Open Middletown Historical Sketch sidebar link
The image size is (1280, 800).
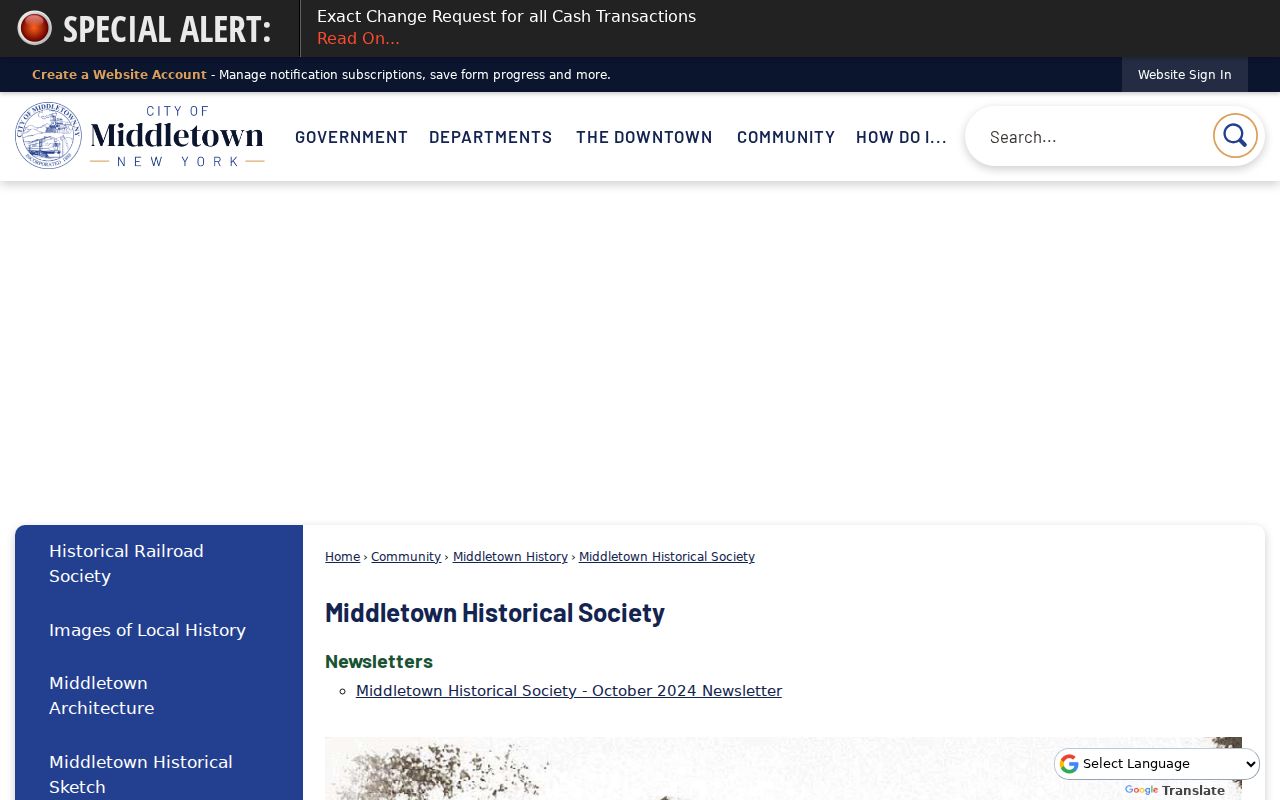click(x=140, y=774)
